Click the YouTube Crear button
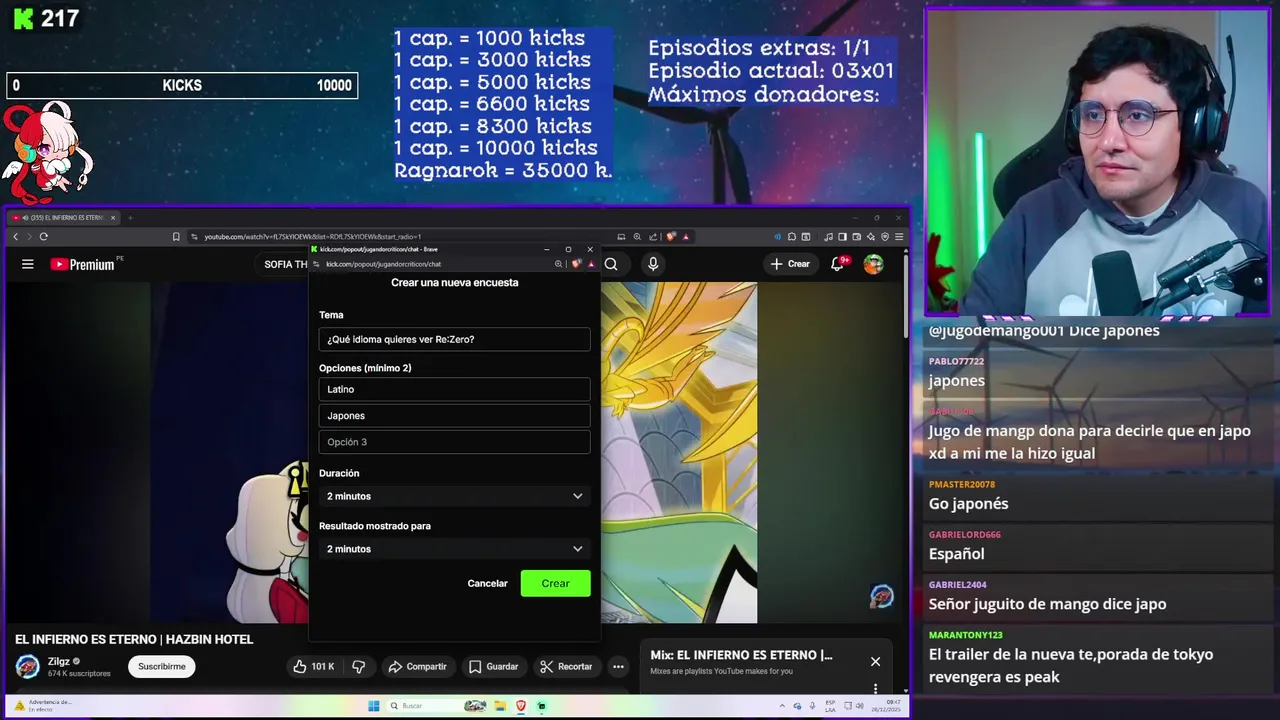 [789, 264]
